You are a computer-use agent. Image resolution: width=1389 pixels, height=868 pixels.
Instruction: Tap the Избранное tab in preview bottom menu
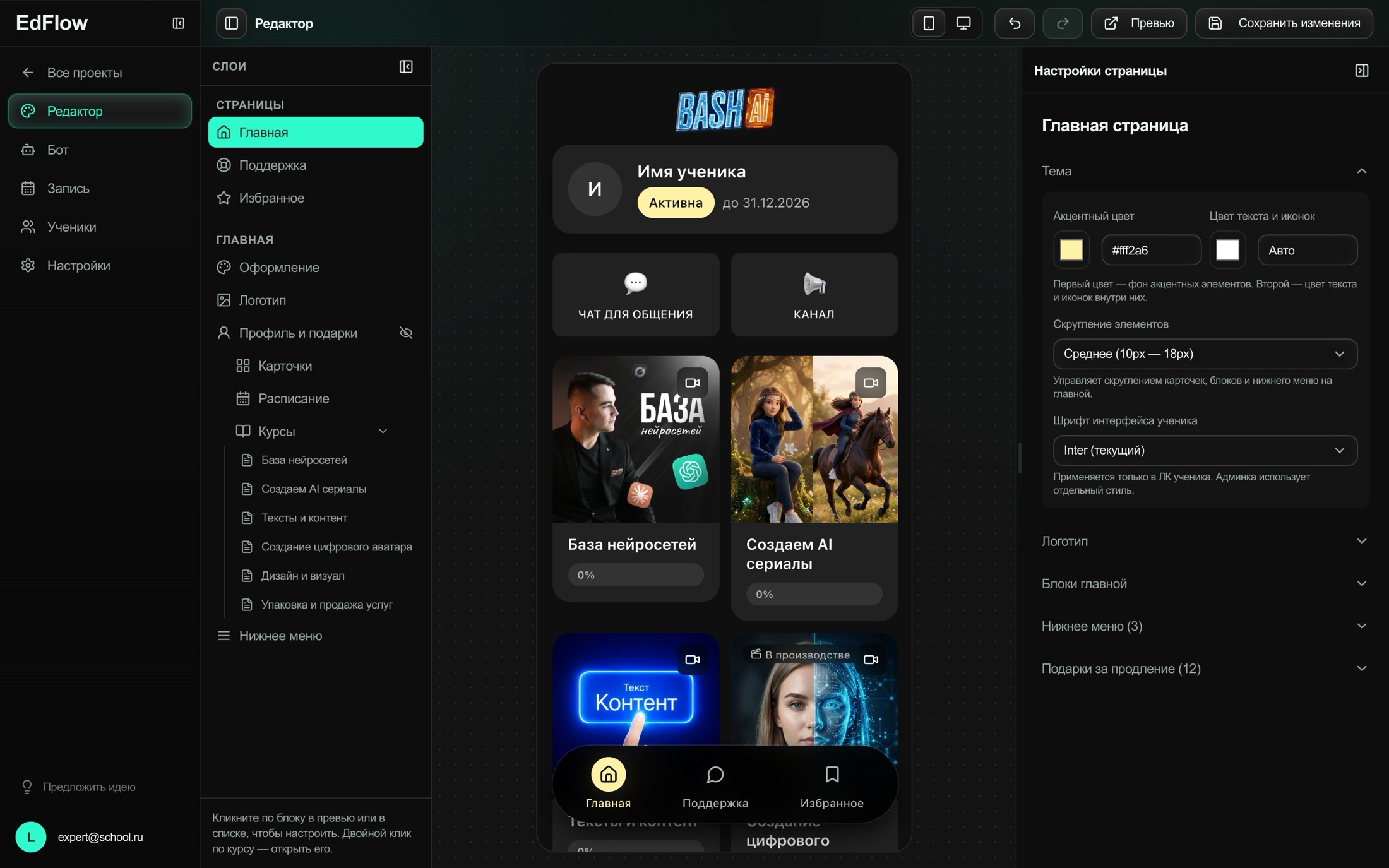[x=832, y=784]
